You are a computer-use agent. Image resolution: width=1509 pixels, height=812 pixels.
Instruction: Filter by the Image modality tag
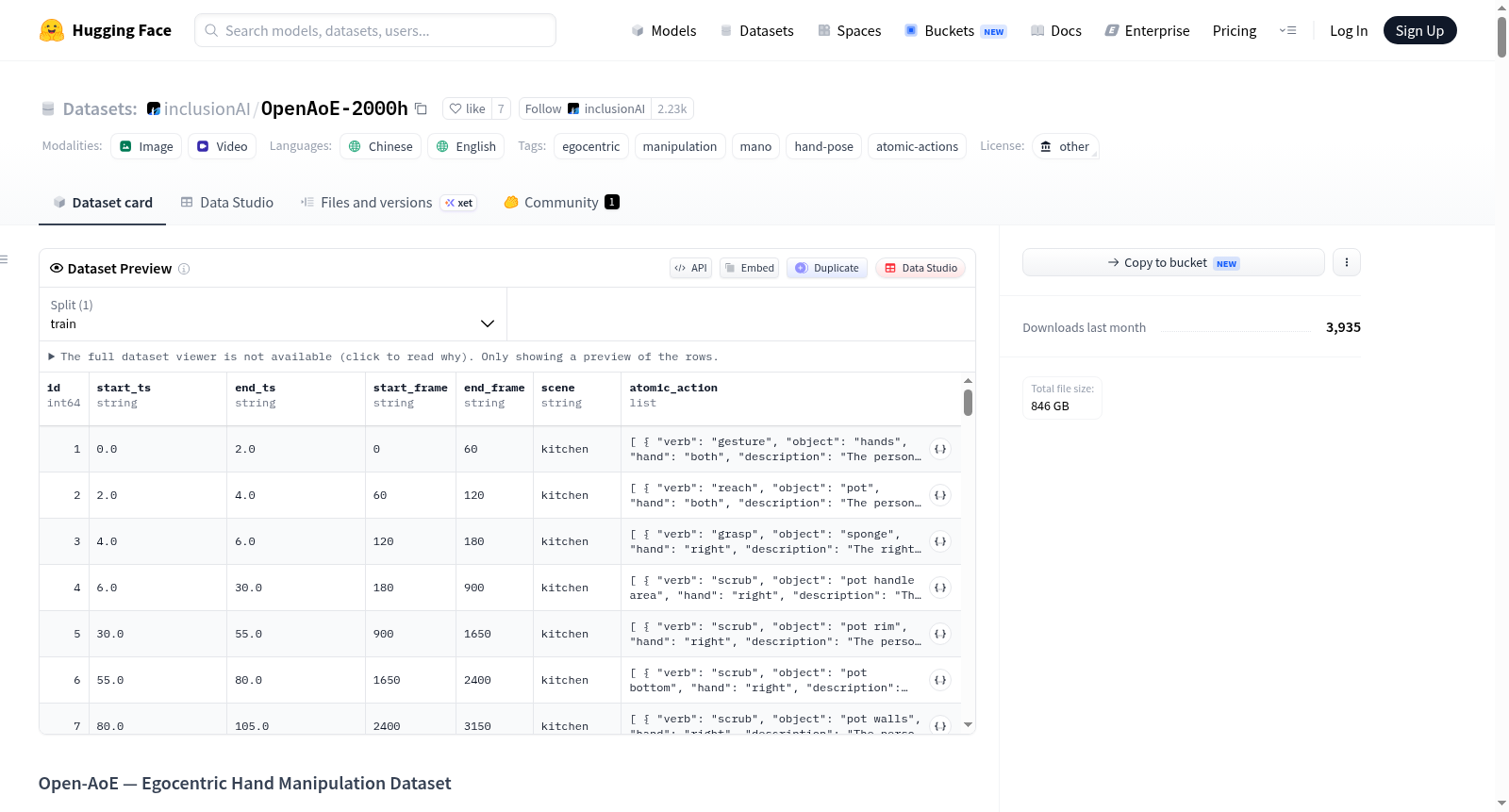pos(146,146)
